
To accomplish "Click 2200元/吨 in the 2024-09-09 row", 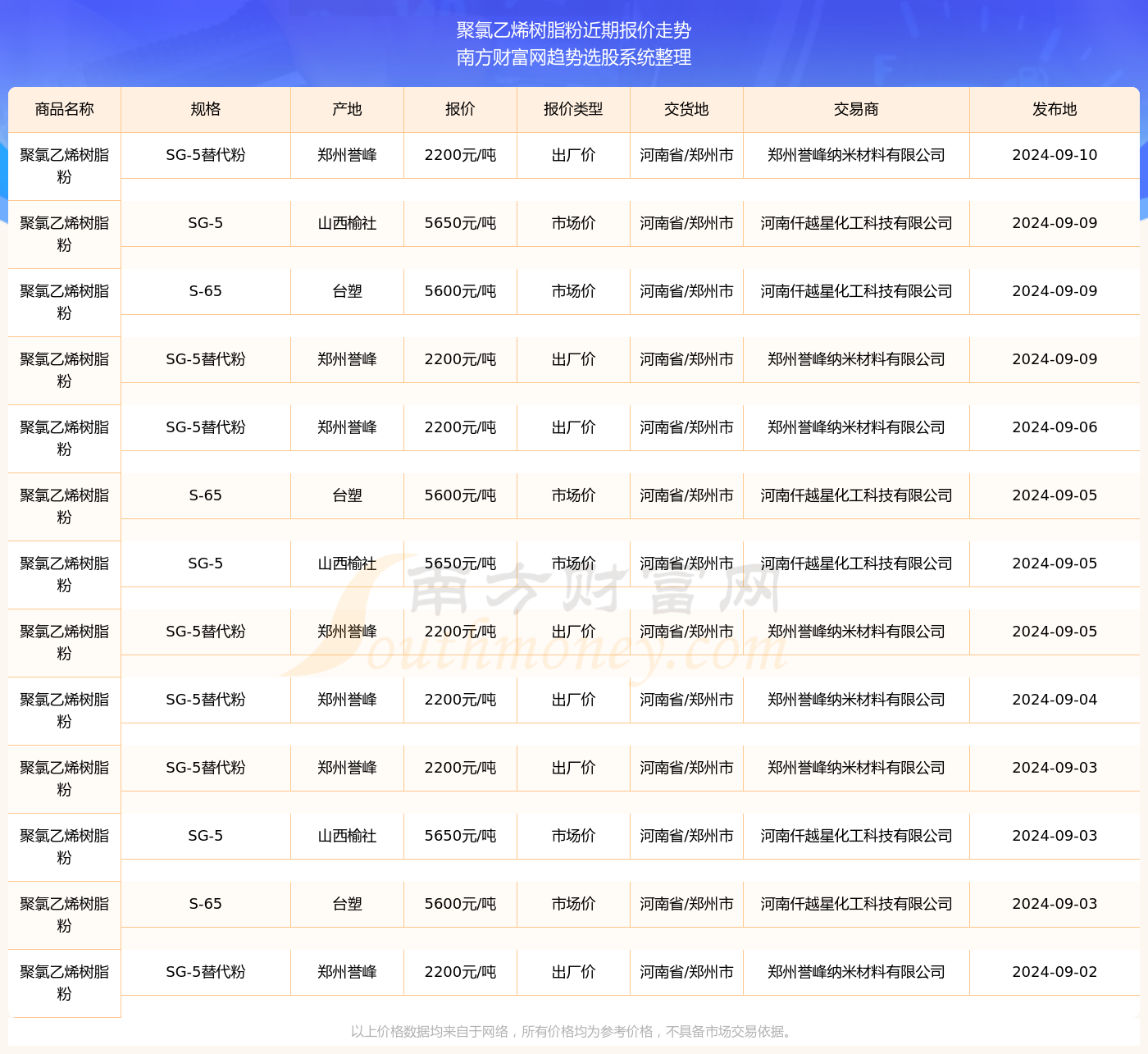I will coord(460,359).
